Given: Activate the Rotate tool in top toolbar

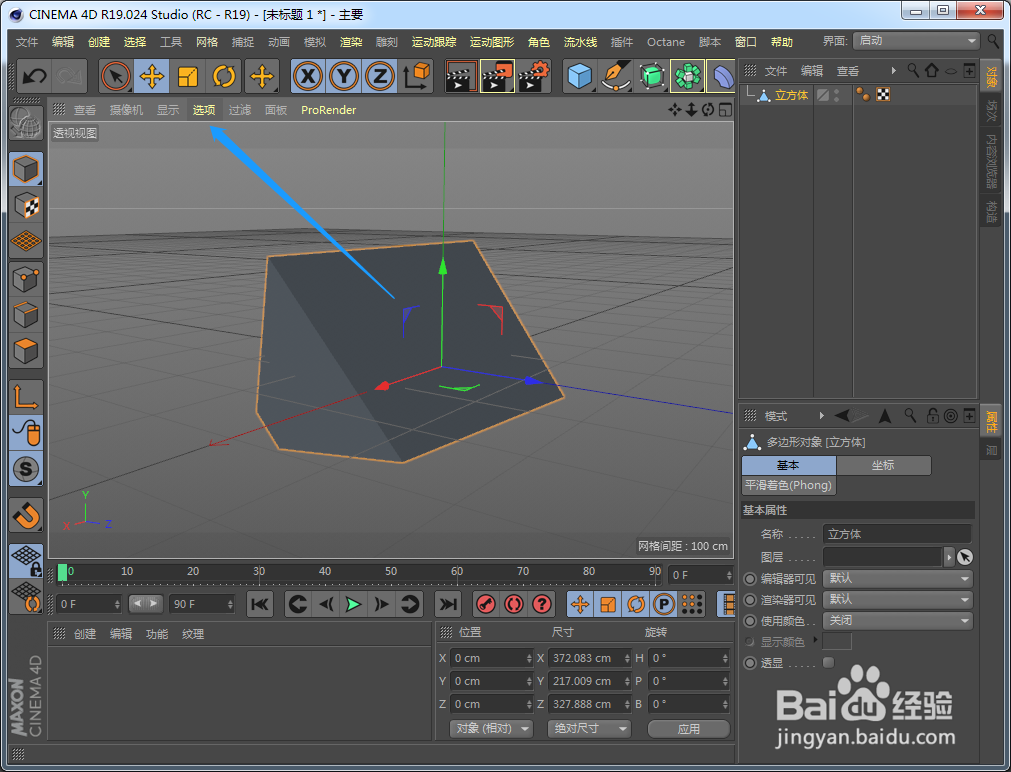Looking at the screenshot, I should click(x=224, y=77).
